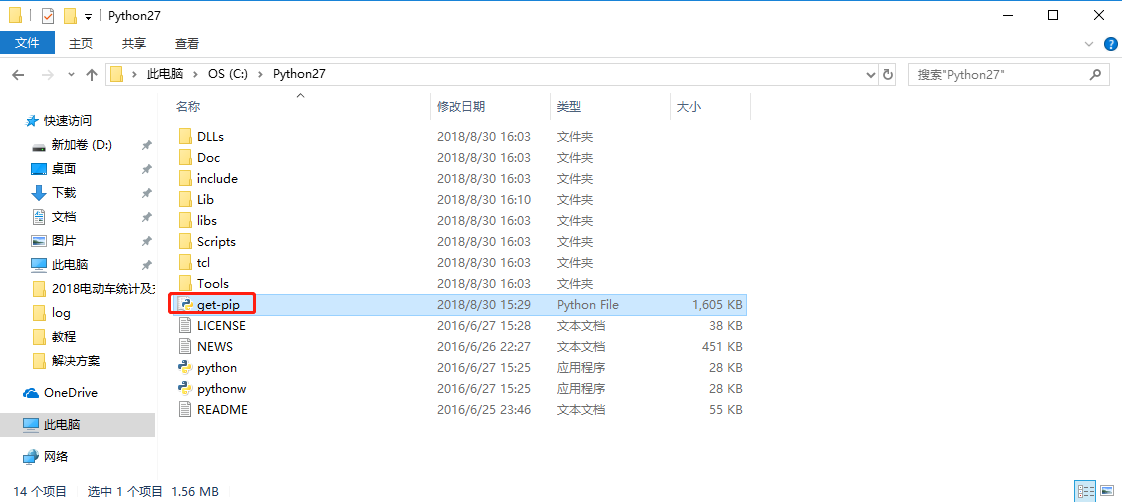Image resolution: width=1122 pixels, height=502 pixels.
Task: Switch to the 共享 ribbon tab
Action: tap(134, 44)
